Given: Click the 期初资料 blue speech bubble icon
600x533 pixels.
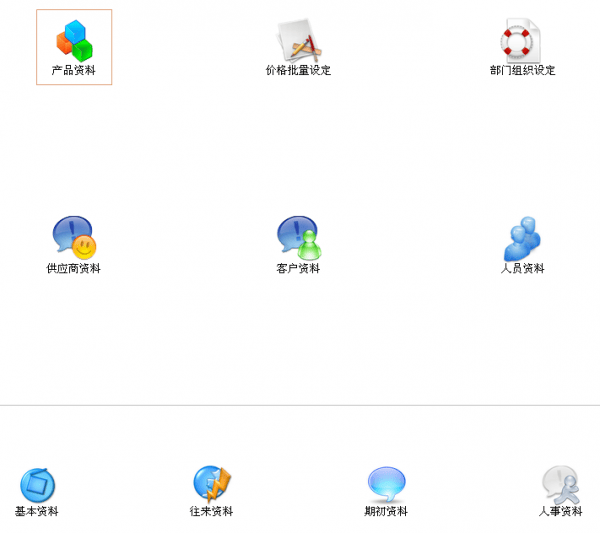Looking at the screenshot, I should point(386,484).
